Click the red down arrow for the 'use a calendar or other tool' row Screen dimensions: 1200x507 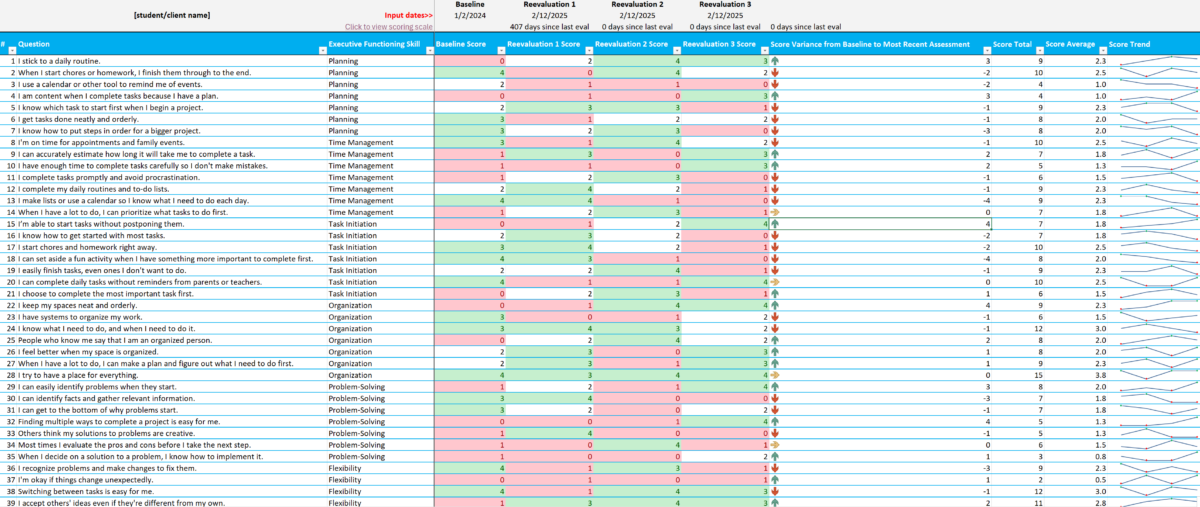click(x=774, y=84)
